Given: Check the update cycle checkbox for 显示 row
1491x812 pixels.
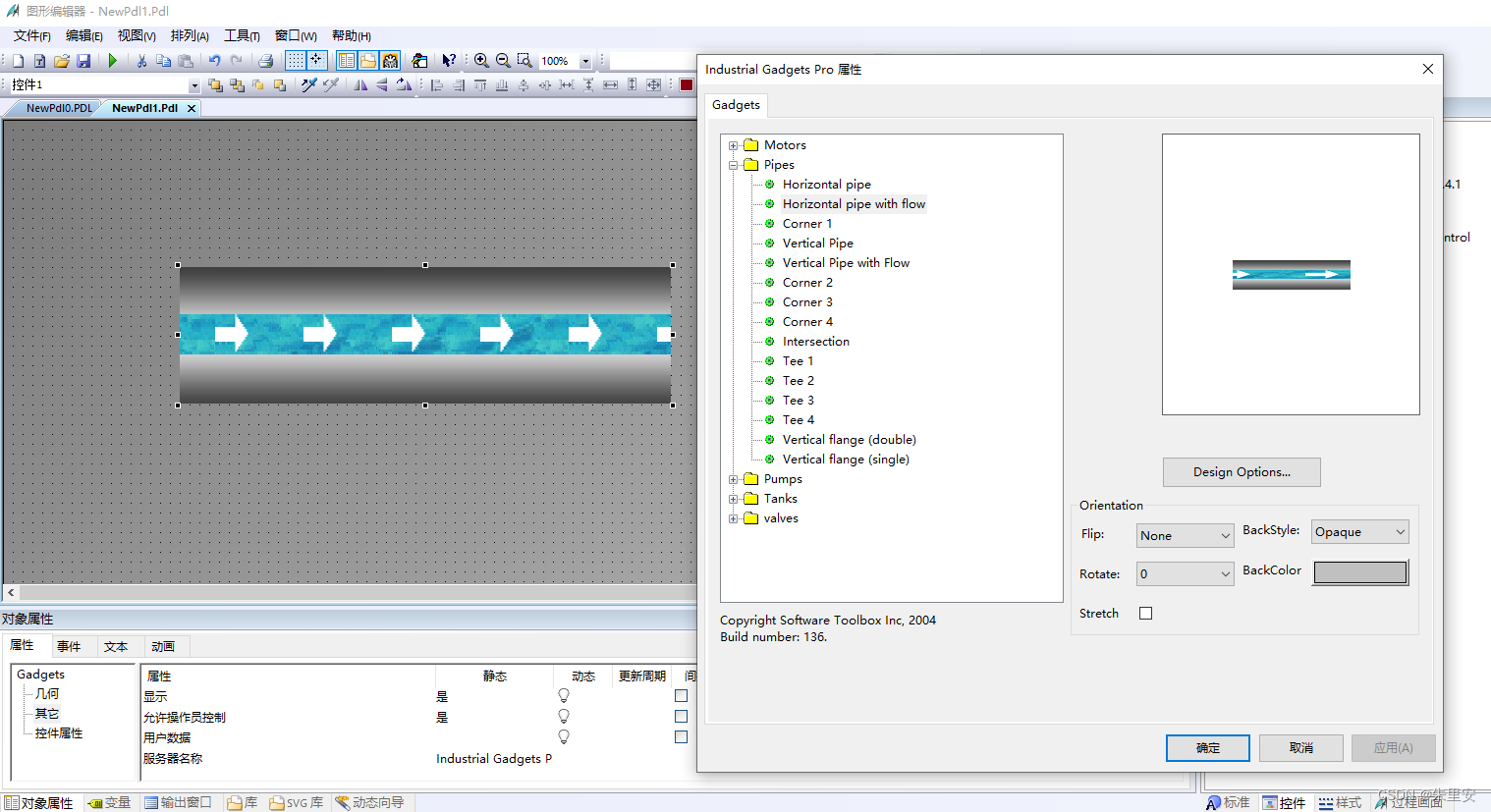Looking at the screenshot, I should pyautogui.click(x=681, y=695).
